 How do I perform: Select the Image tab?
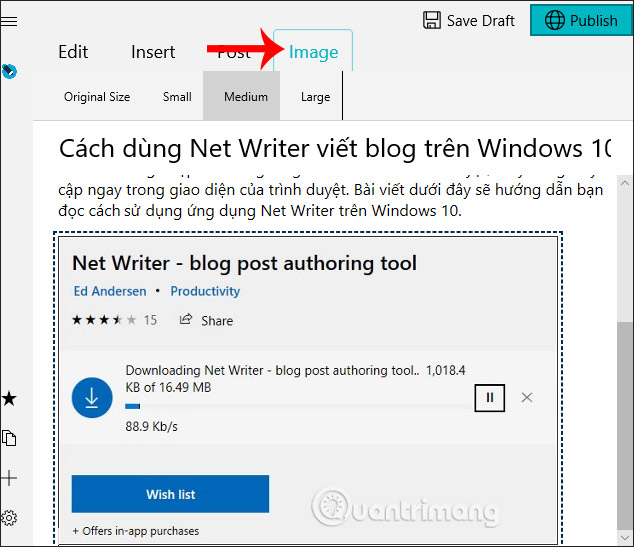[313, 52]
